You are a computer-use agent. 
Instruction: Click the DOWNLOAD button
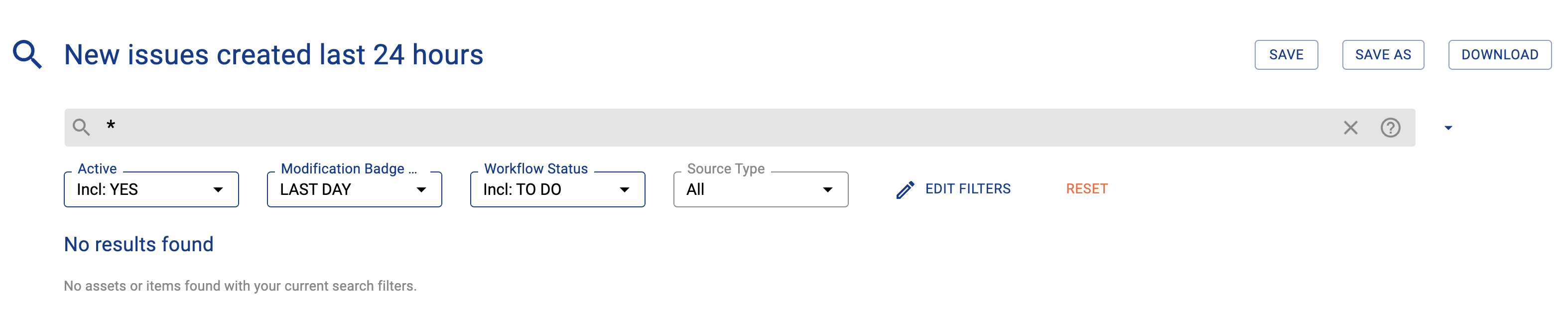tap(1499, 55)
